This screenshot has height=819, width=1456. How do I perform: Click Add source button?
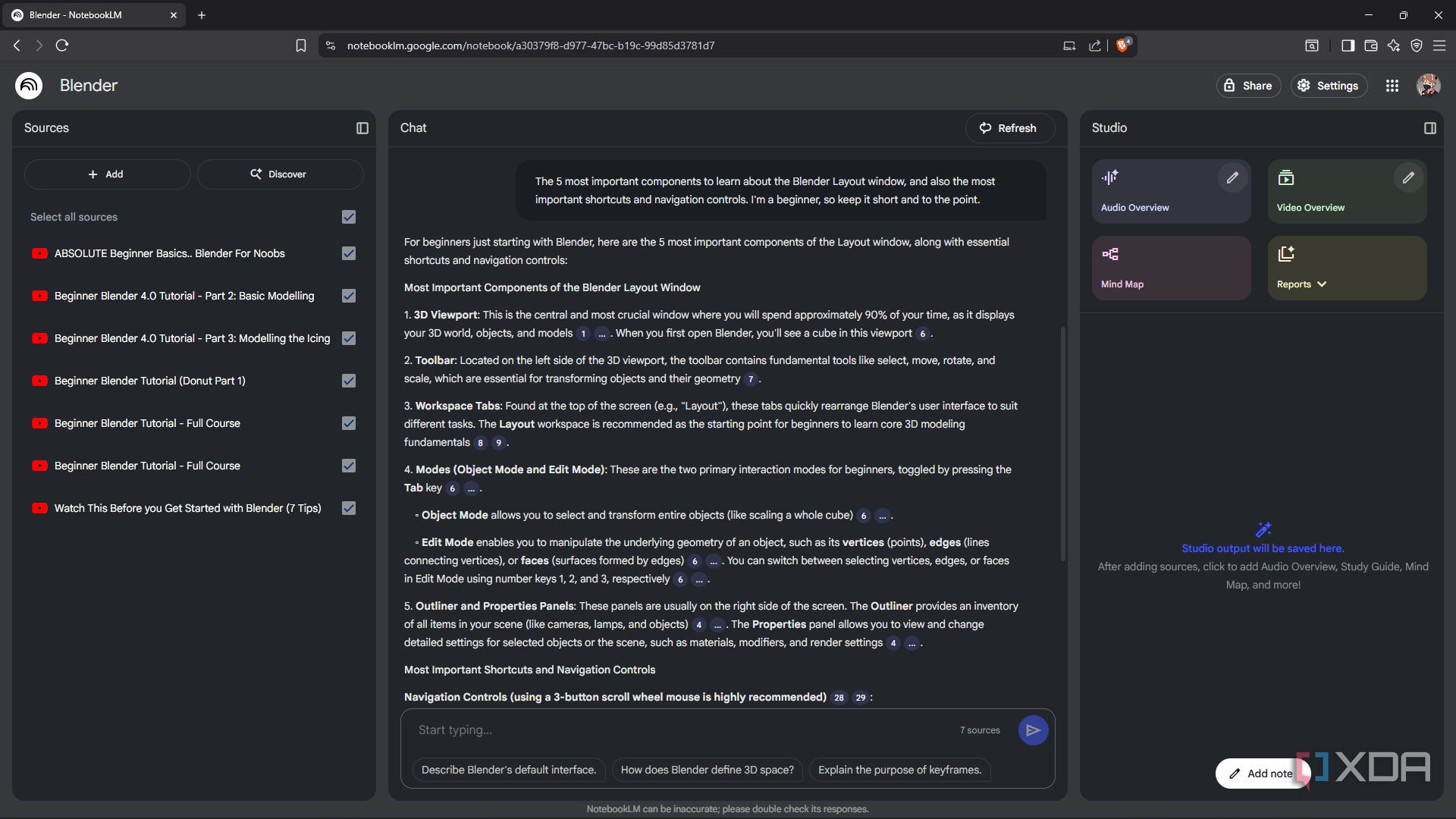click(107, 174)
